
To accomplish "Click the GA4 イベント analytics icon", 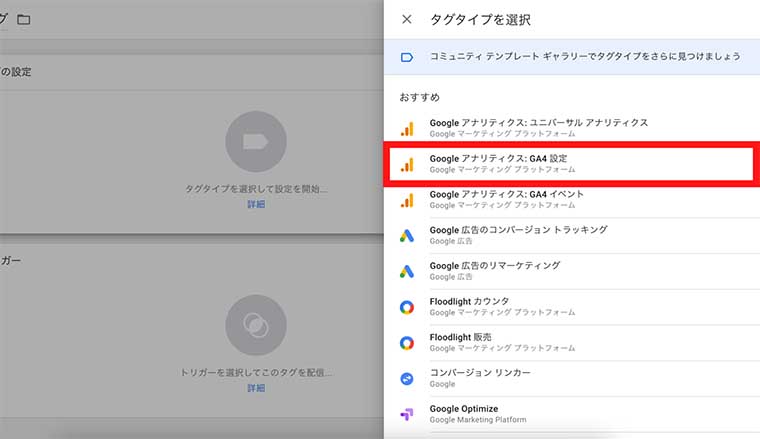I will (x=407, y=201).
